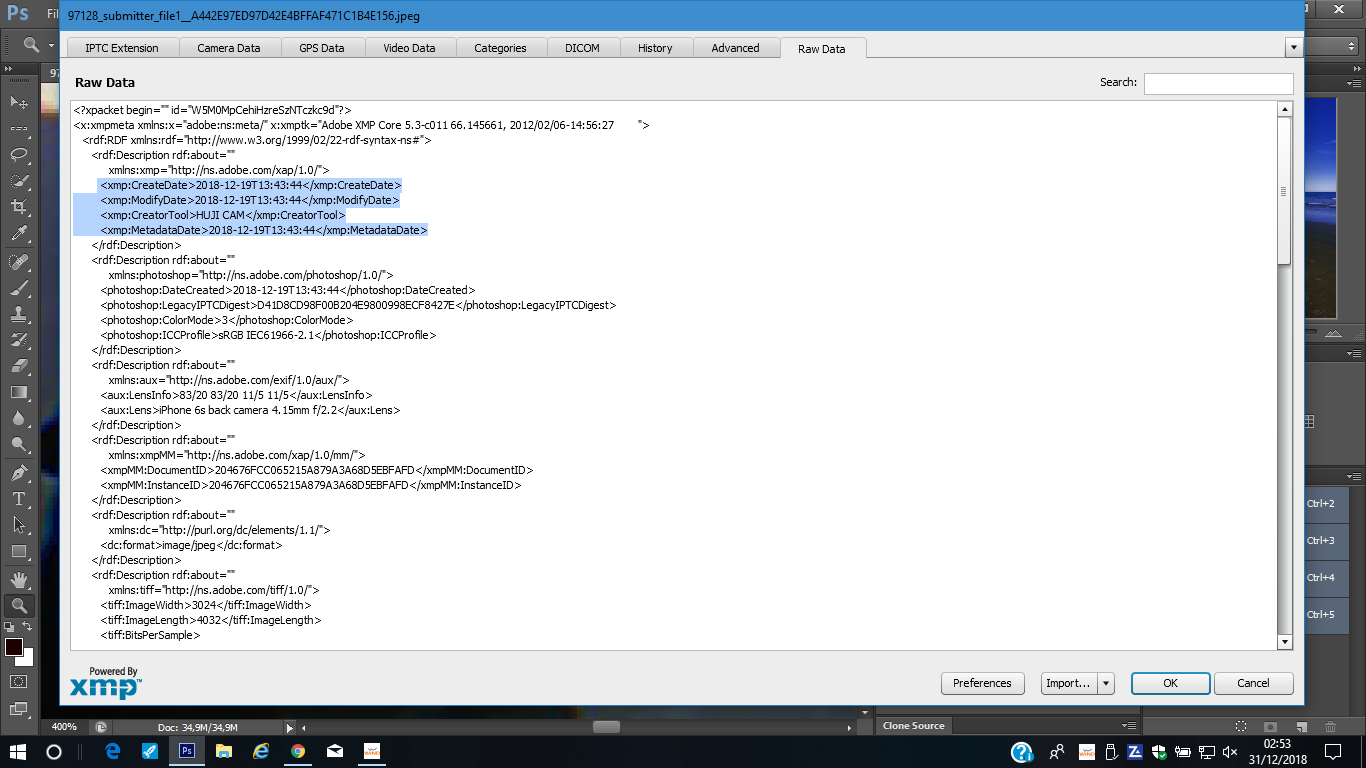This screenshot has height=768, width=1366.
Task: Select the Move tool
Action: 19,102
